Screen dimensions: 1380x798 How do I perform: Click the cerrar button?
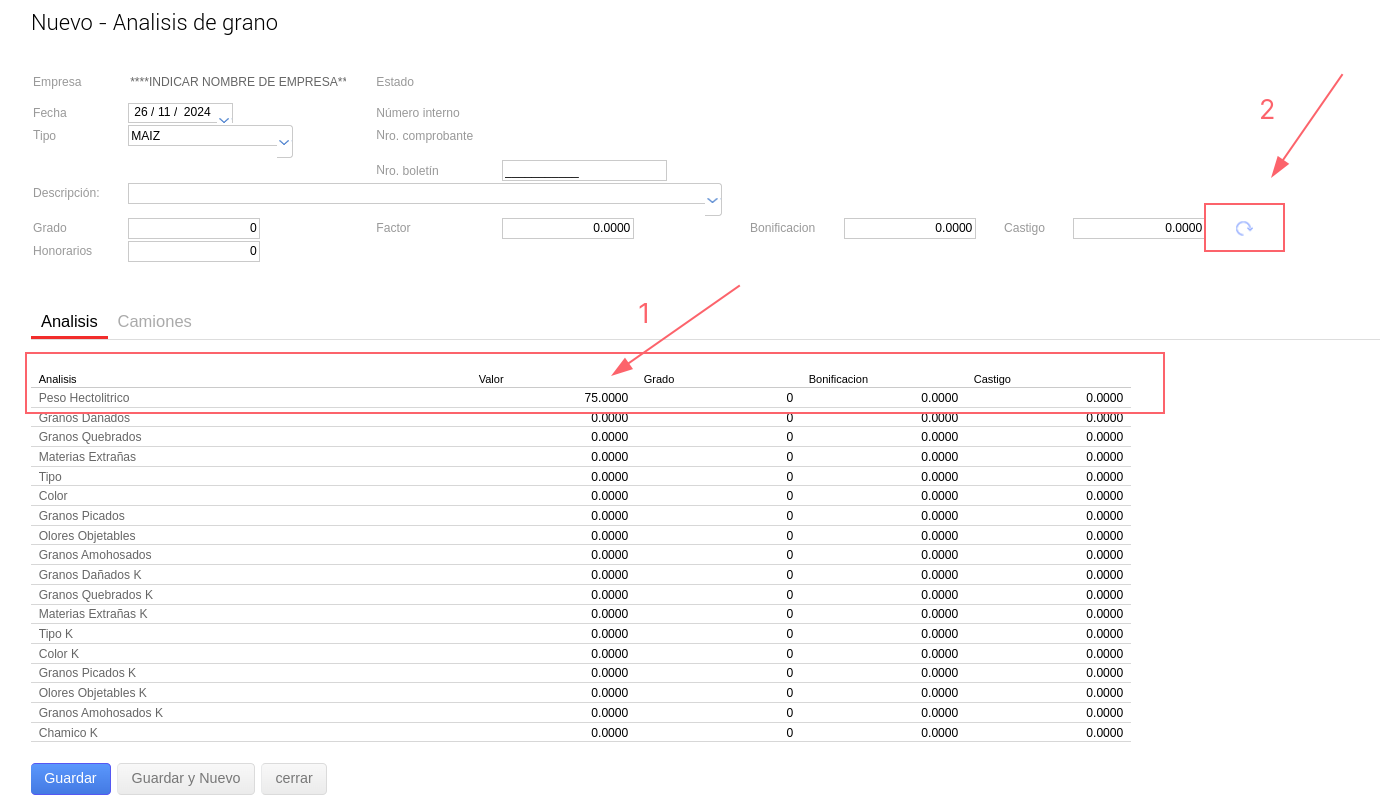pos(293,778)
